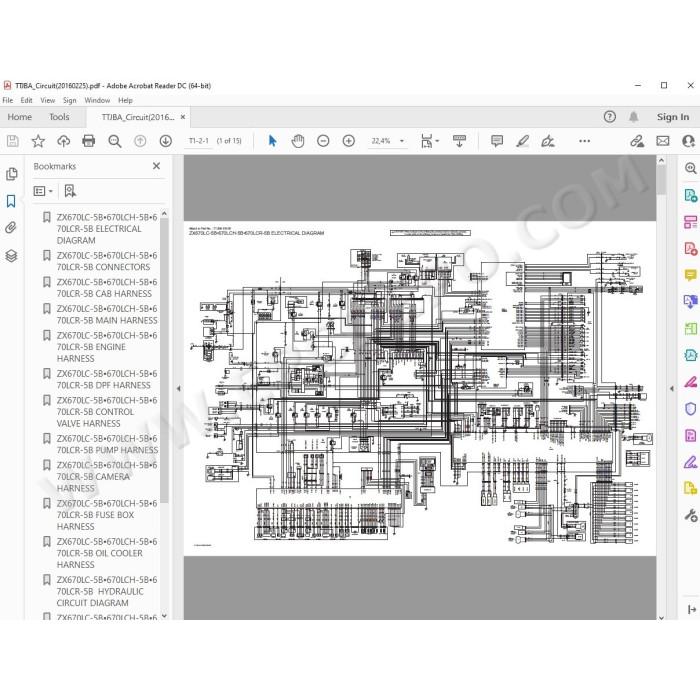Collapse the right tools pane arrow

(x=671, y=388)
